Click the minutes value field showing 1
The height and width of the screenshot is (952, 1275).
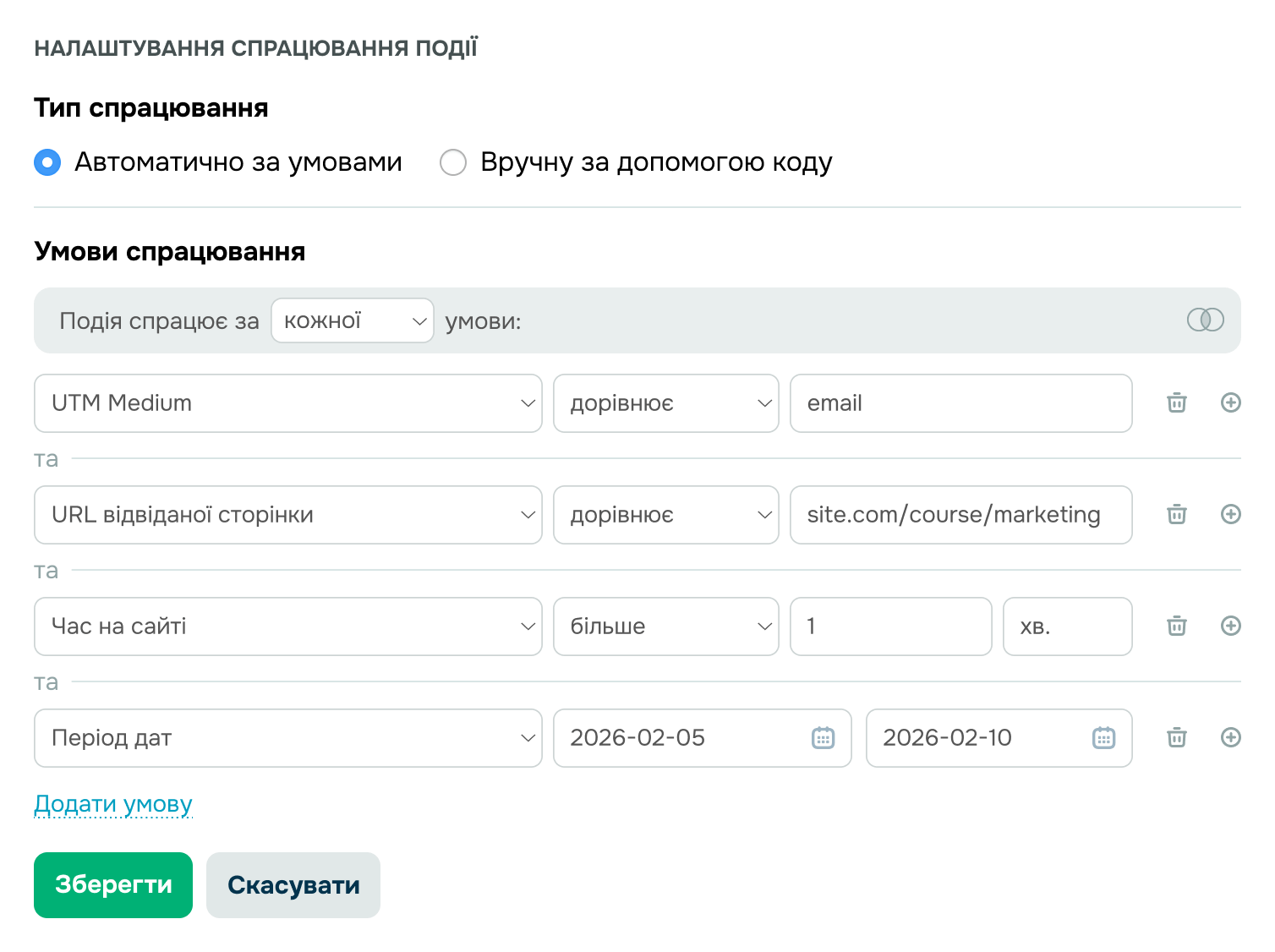(890, 626)
